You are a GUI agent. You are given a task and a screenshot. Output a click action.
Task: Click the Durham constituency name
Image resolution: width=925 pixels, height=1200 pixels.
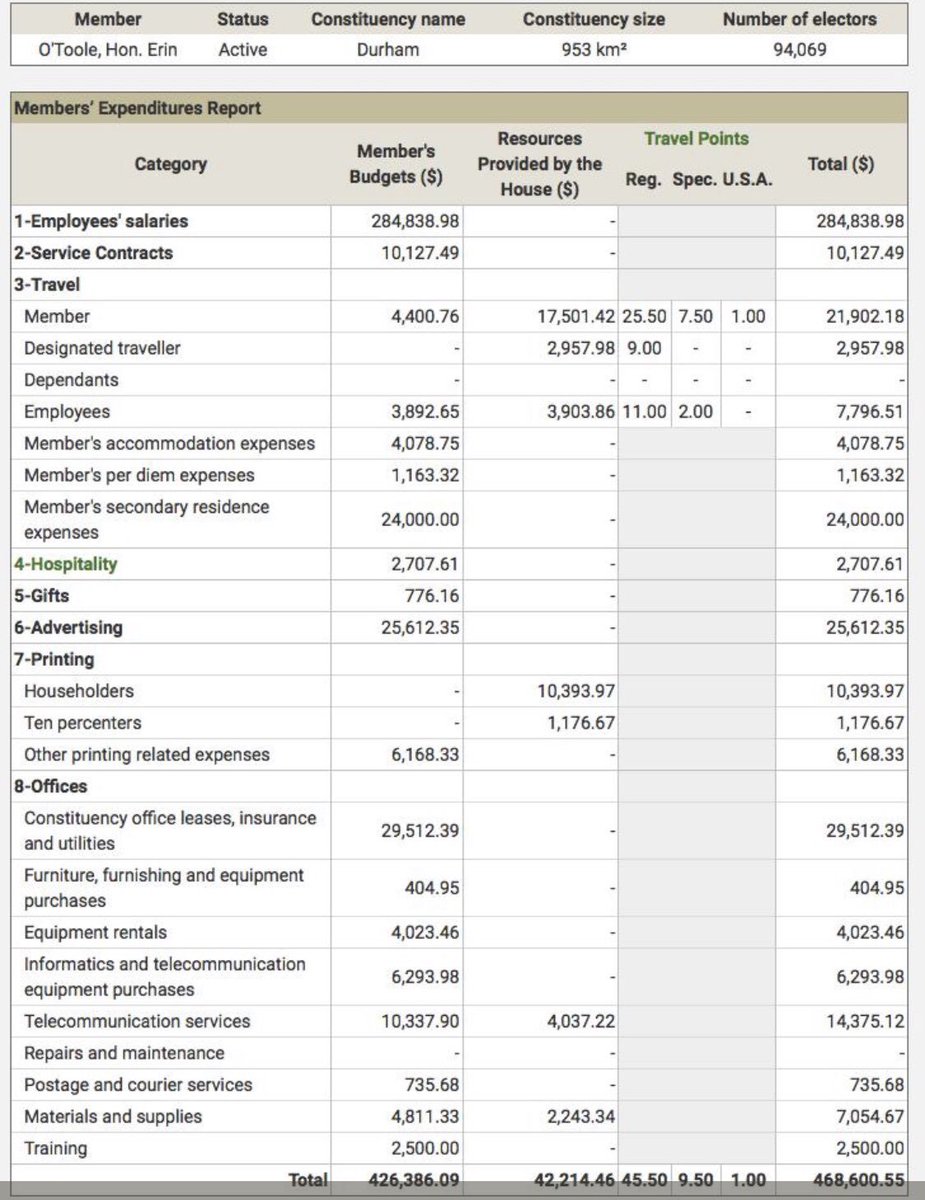pos(390,48)
